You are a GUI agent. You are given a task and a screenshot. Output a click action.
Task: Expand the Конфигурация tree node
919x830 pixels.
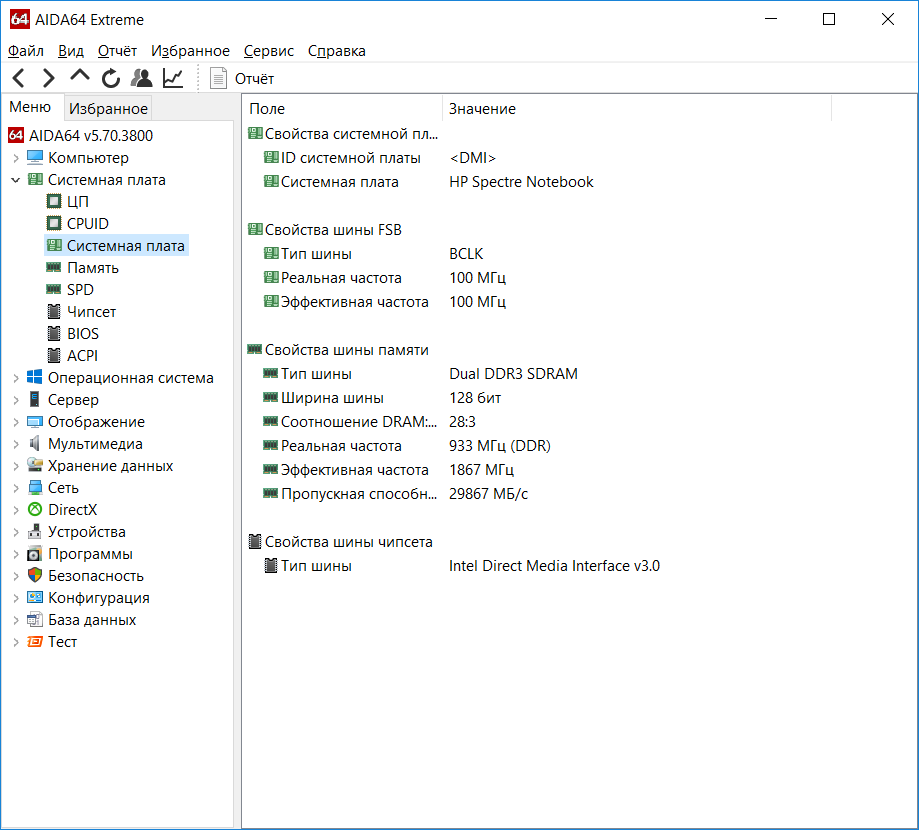pos(16,598)
